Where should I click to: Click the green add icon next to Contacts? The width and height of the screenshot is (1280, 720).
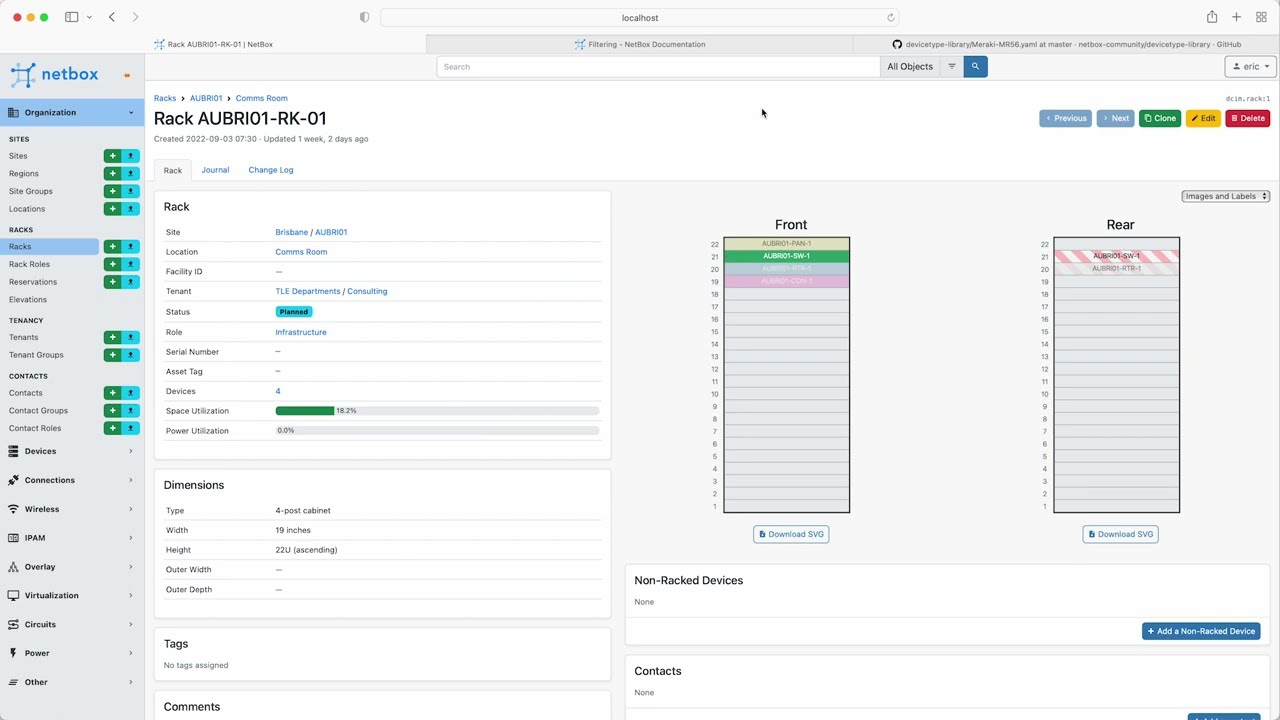(x=112, y=392)
